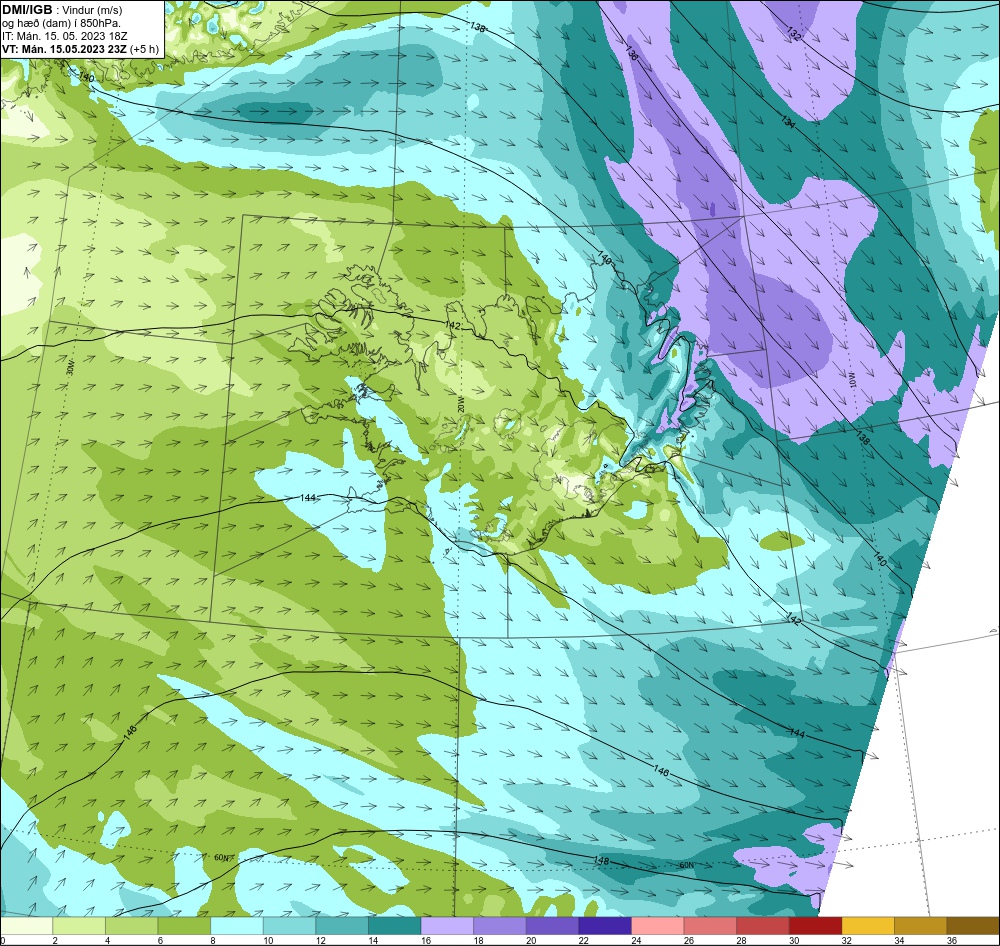Pick the 20–22 m/s violet legend swatch
This screenshot has width=1000, height=946.
552,925
